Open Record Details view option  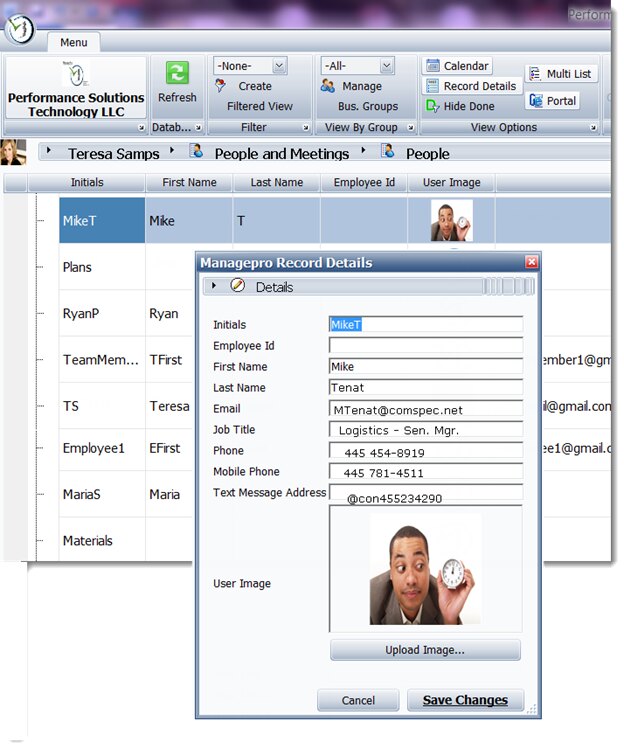click(472, 86)
